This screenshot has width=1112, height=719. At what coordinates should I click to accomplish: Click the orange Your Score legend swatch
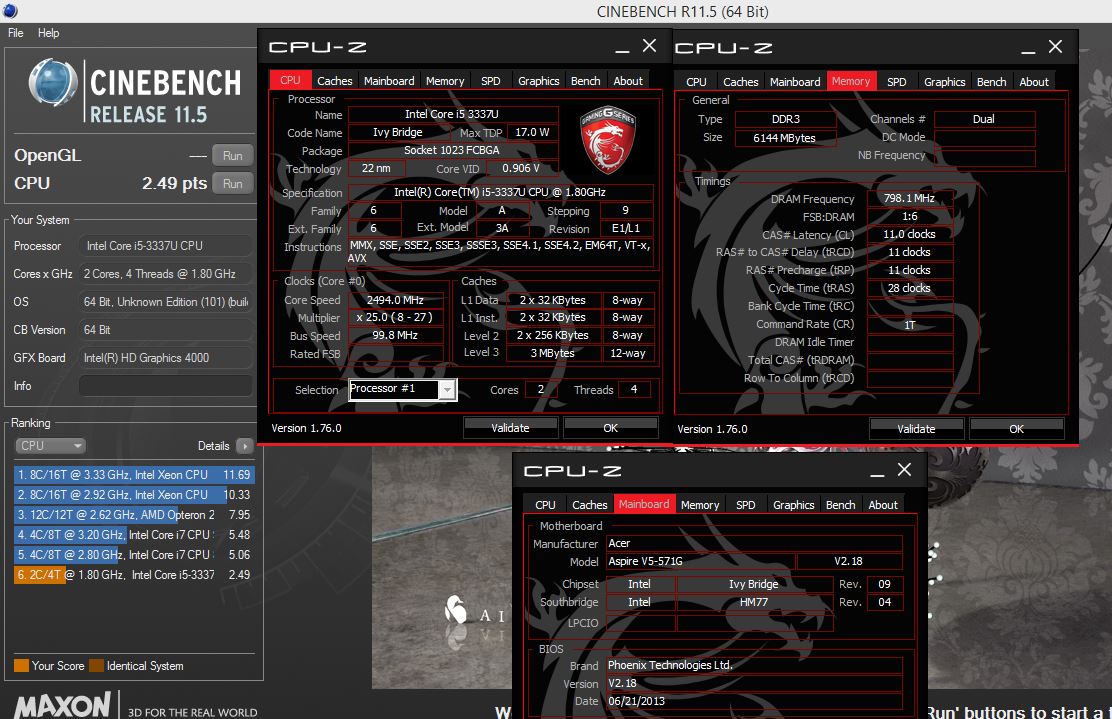coord(21,665)
